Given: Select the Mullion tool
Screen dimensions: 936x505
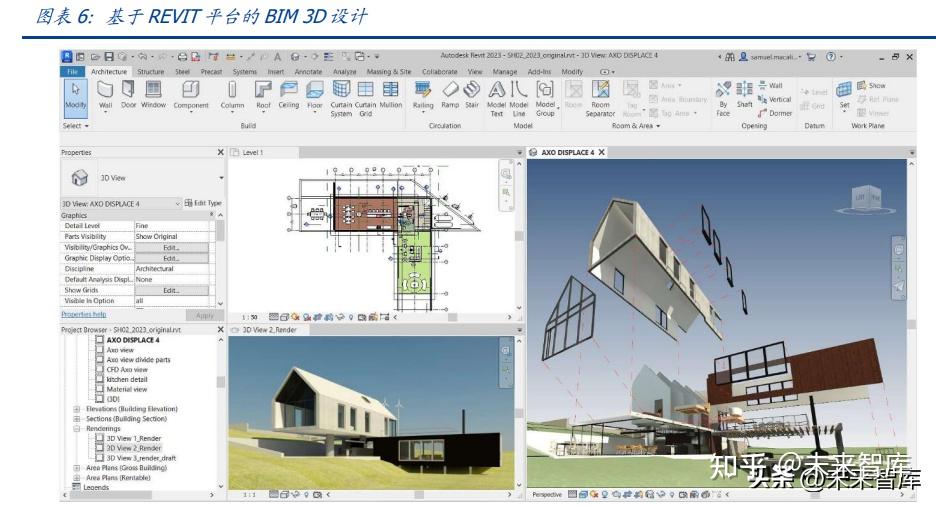Looking at the screenshot, I should pos(390,96).
